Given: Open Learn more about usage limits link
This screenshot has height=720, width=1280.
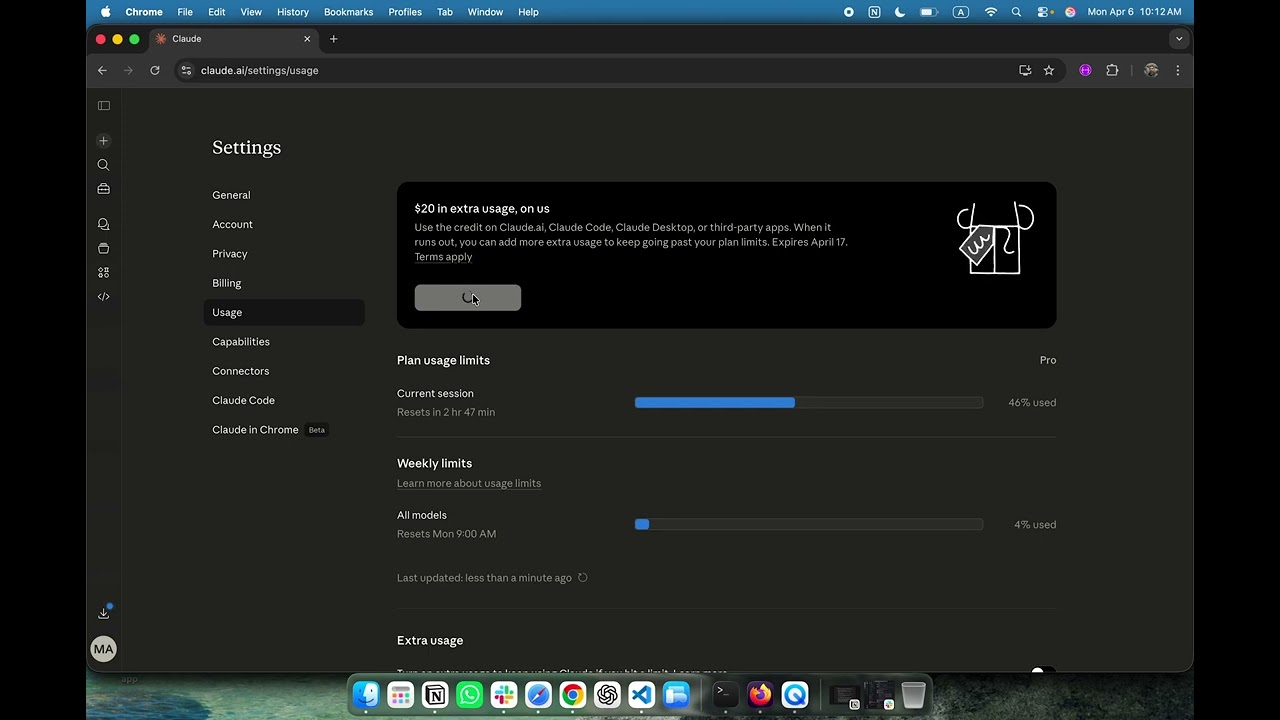Looking at the screenshot, I should pyautogui.click(x=469, y=483).
